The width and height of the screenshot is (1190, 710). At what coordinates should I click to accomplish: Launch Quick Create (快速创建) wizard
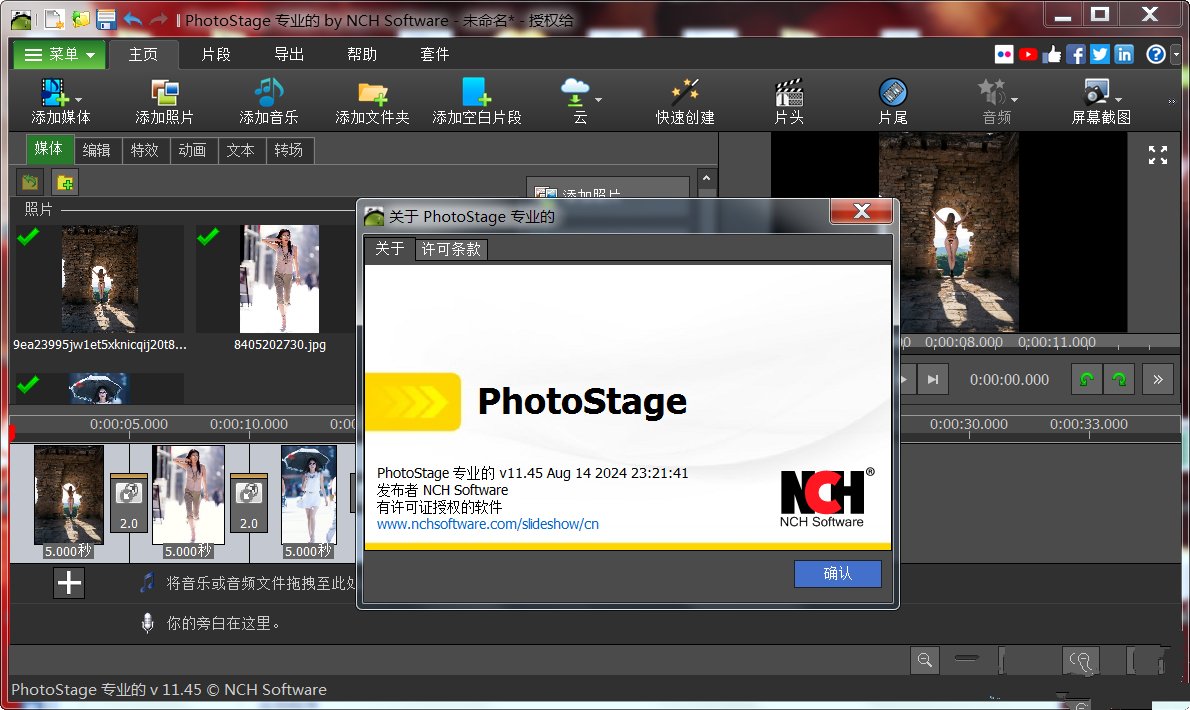[x=685, y=93]
